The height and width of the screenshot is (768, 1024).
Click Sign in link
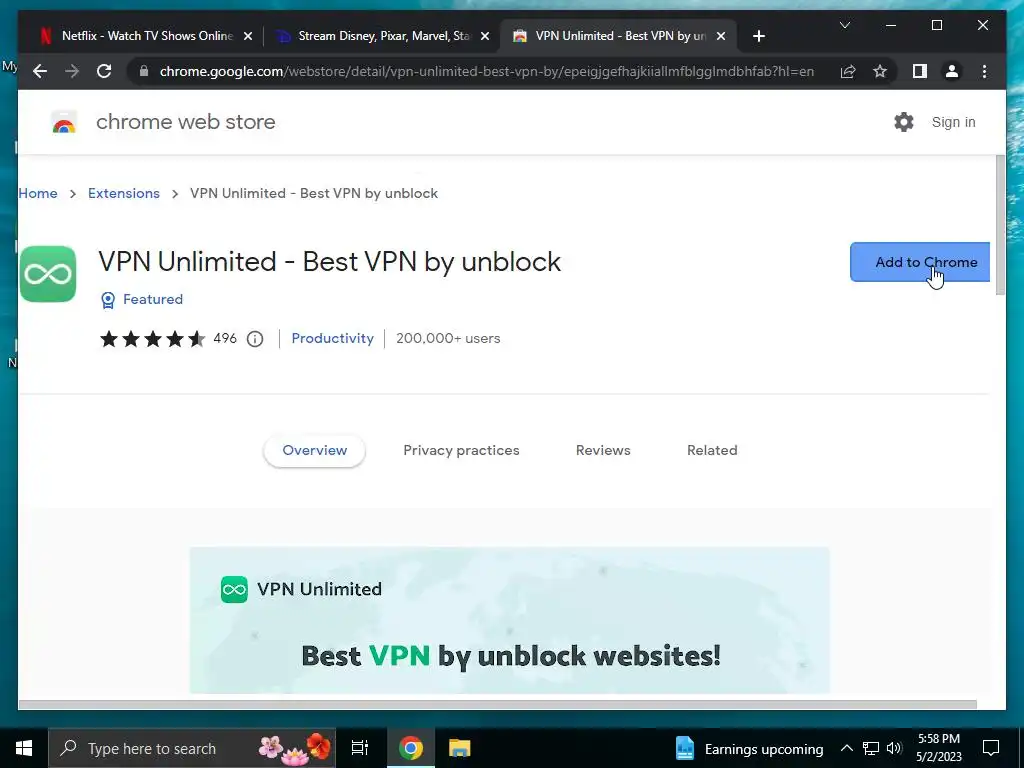pyautogui.click(x=953, y=122)
